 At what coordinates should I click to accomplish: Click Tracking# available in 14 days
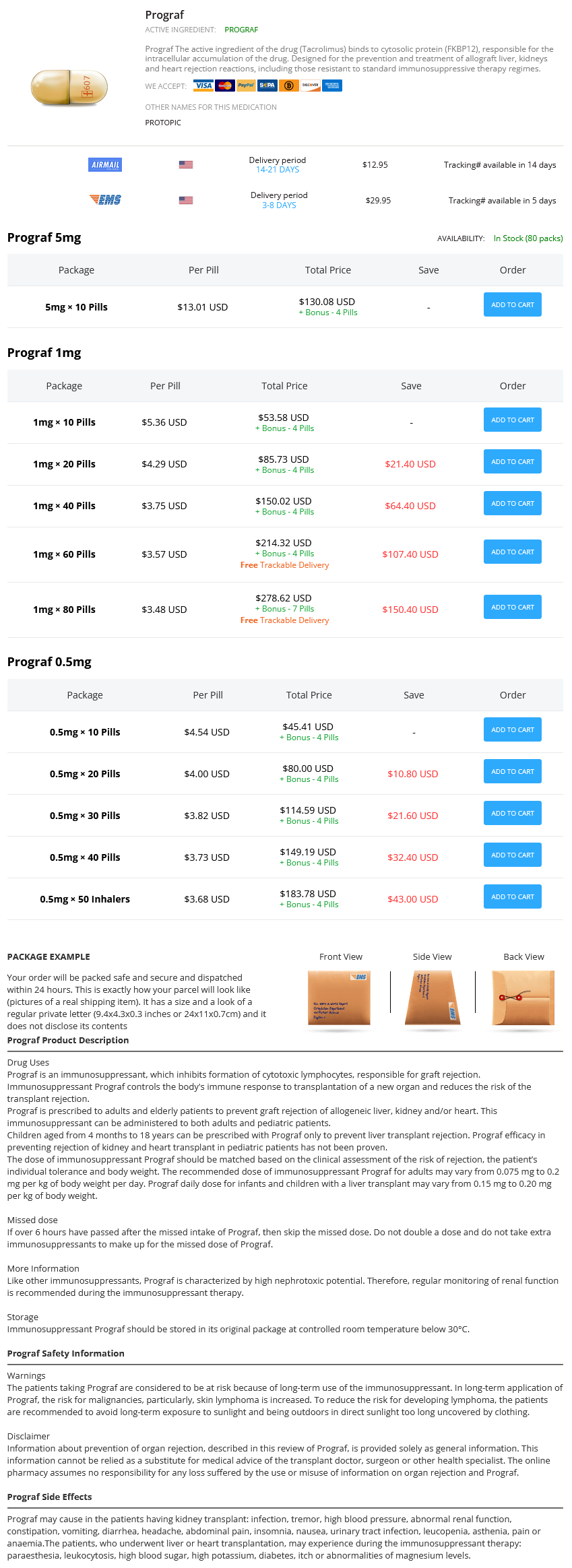tap(500, 165)
